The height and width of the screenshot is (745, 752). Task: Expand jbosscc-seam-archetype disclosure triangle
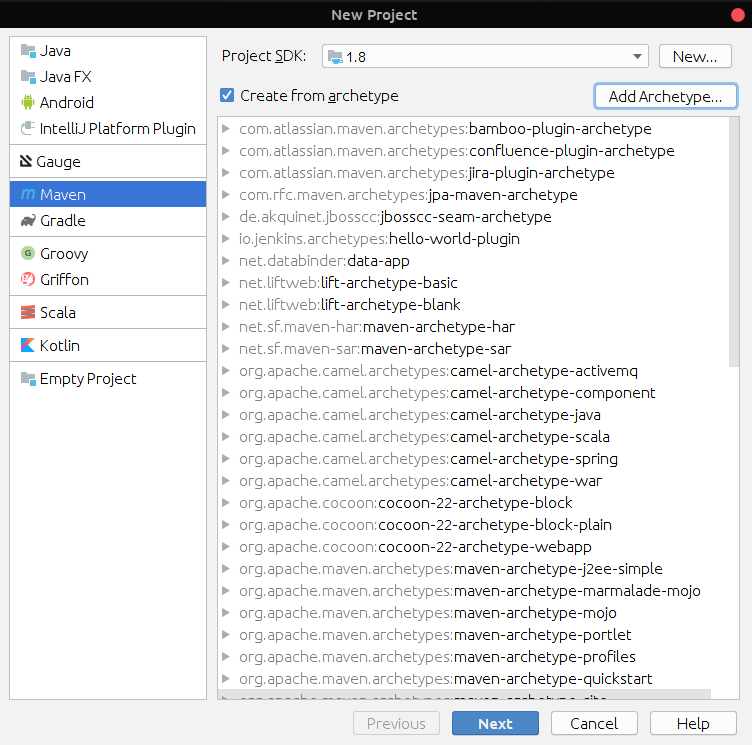click(x=225, y=217)
